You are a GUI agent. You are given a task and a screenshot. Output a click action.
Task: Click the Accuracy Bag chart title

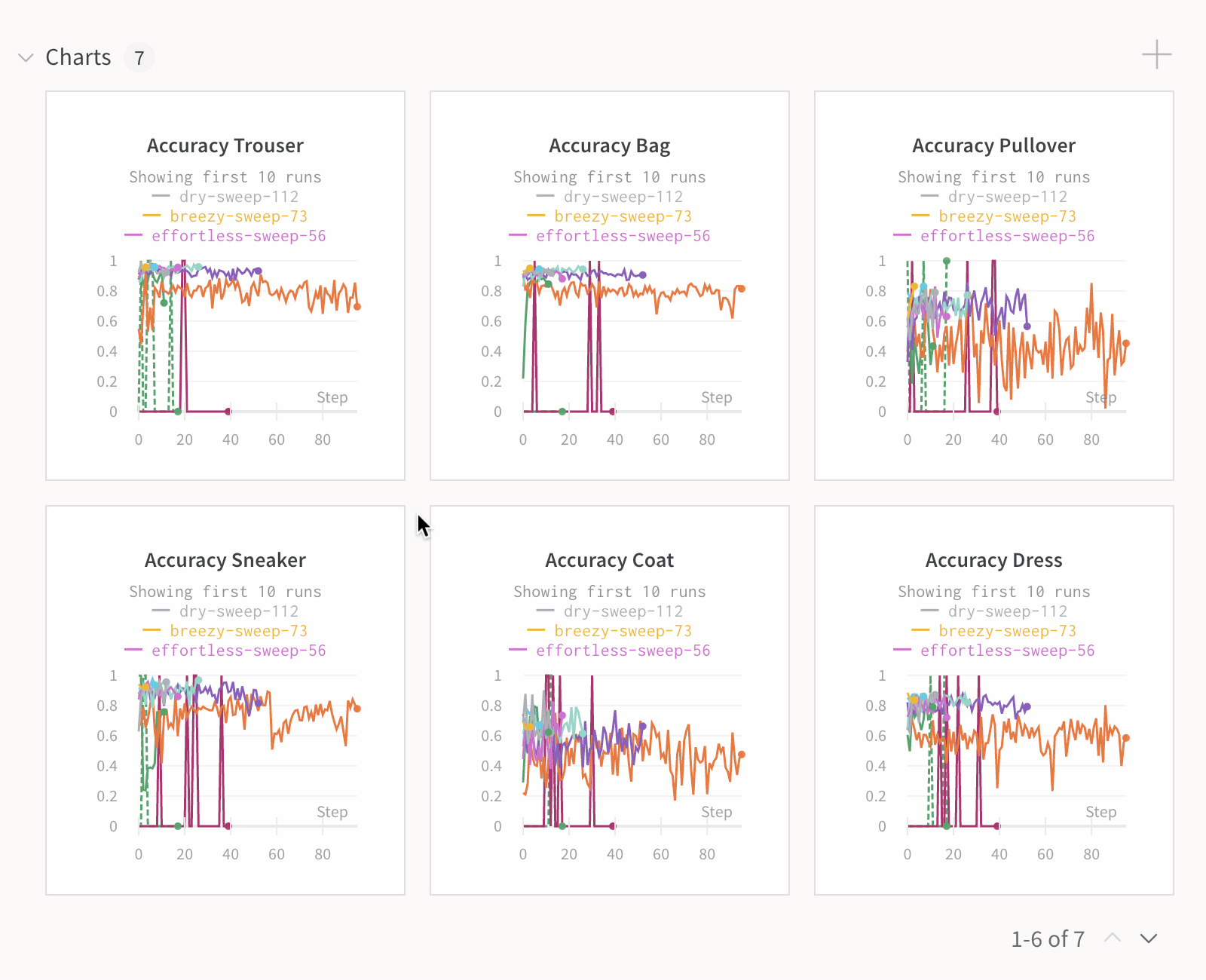(x=610, y=145)
